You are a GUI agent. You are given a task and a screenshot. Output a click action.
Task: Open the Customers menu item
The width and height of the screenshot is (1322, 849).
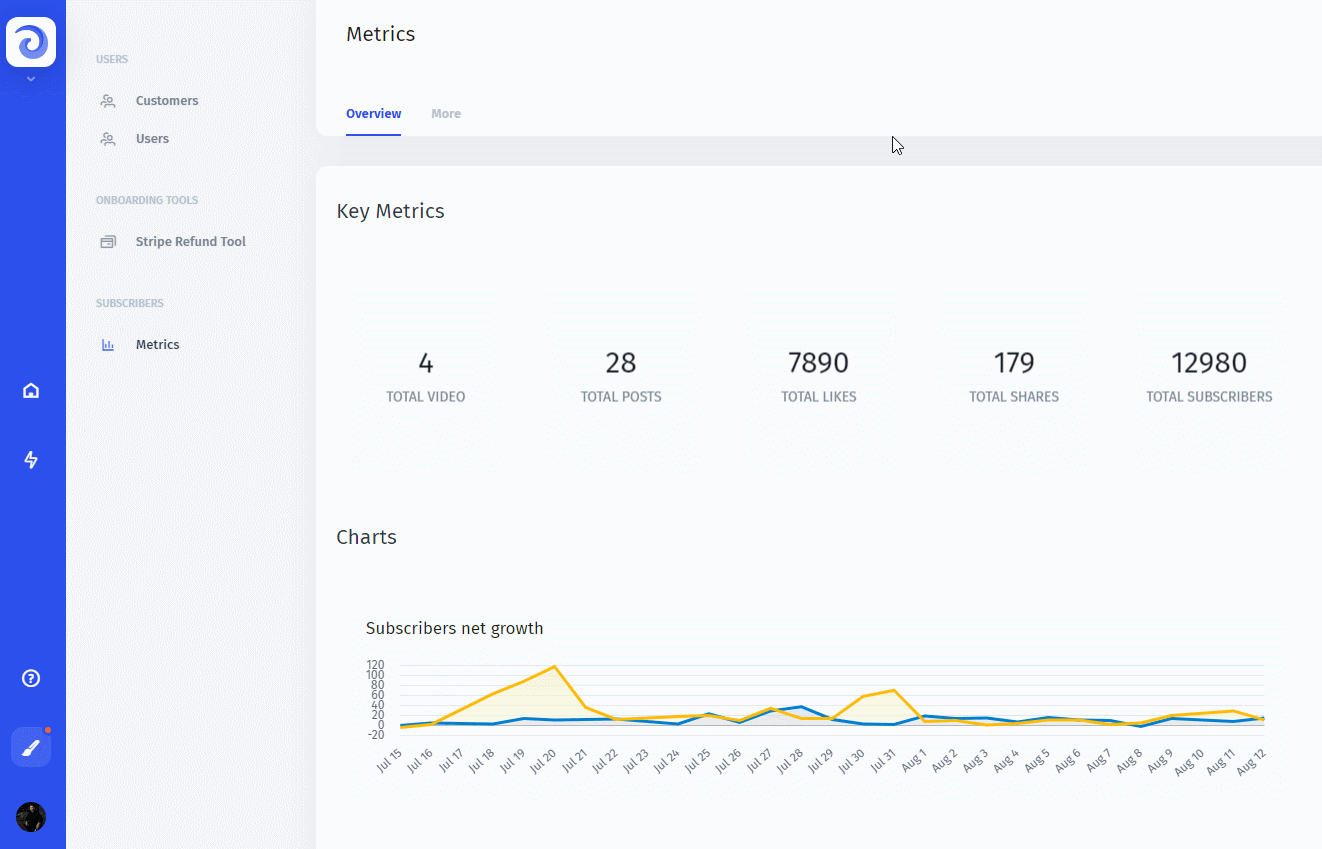point(167,101)
